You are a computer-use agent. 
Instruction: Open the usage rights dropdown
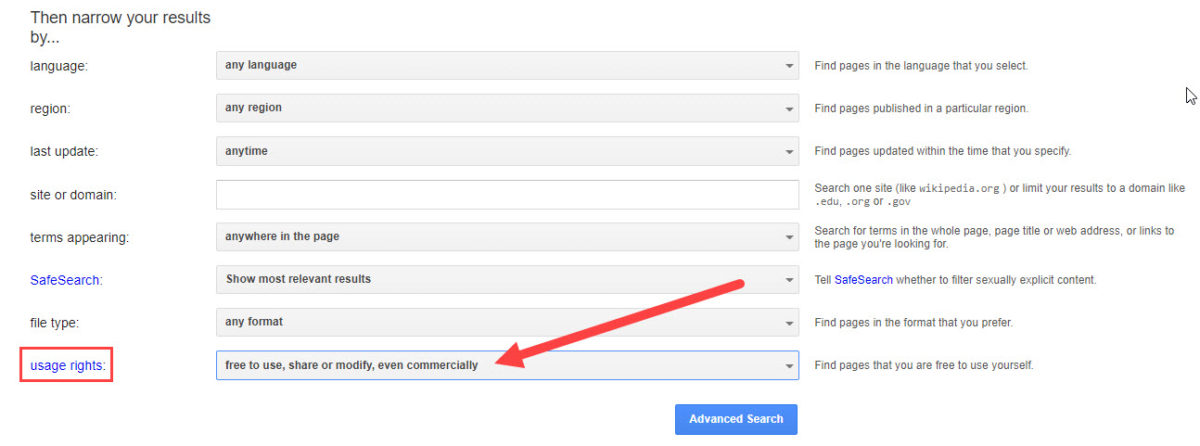coord(507,365)
